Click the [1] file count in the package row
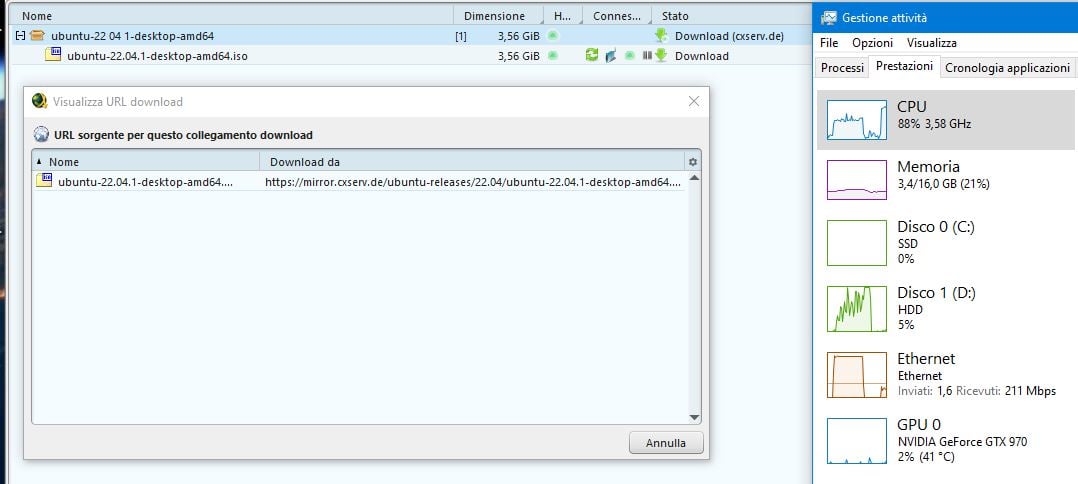1078x484 pixels. (x=461, y=36)
